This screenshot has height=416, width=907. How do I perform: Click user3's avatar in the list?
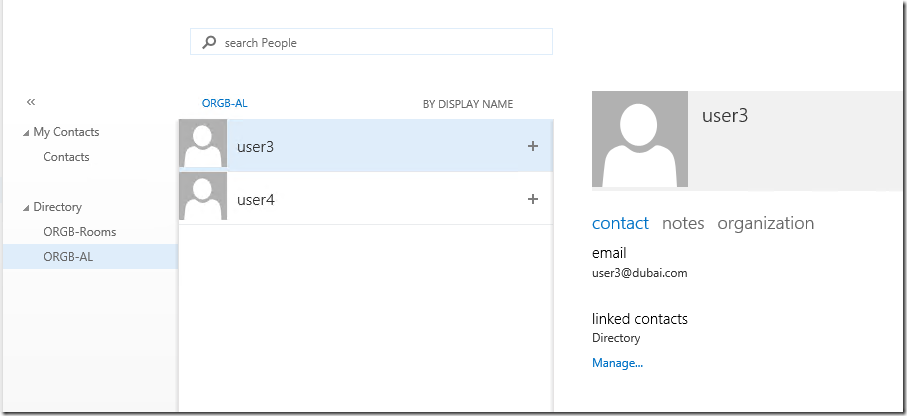coord(203,143)
